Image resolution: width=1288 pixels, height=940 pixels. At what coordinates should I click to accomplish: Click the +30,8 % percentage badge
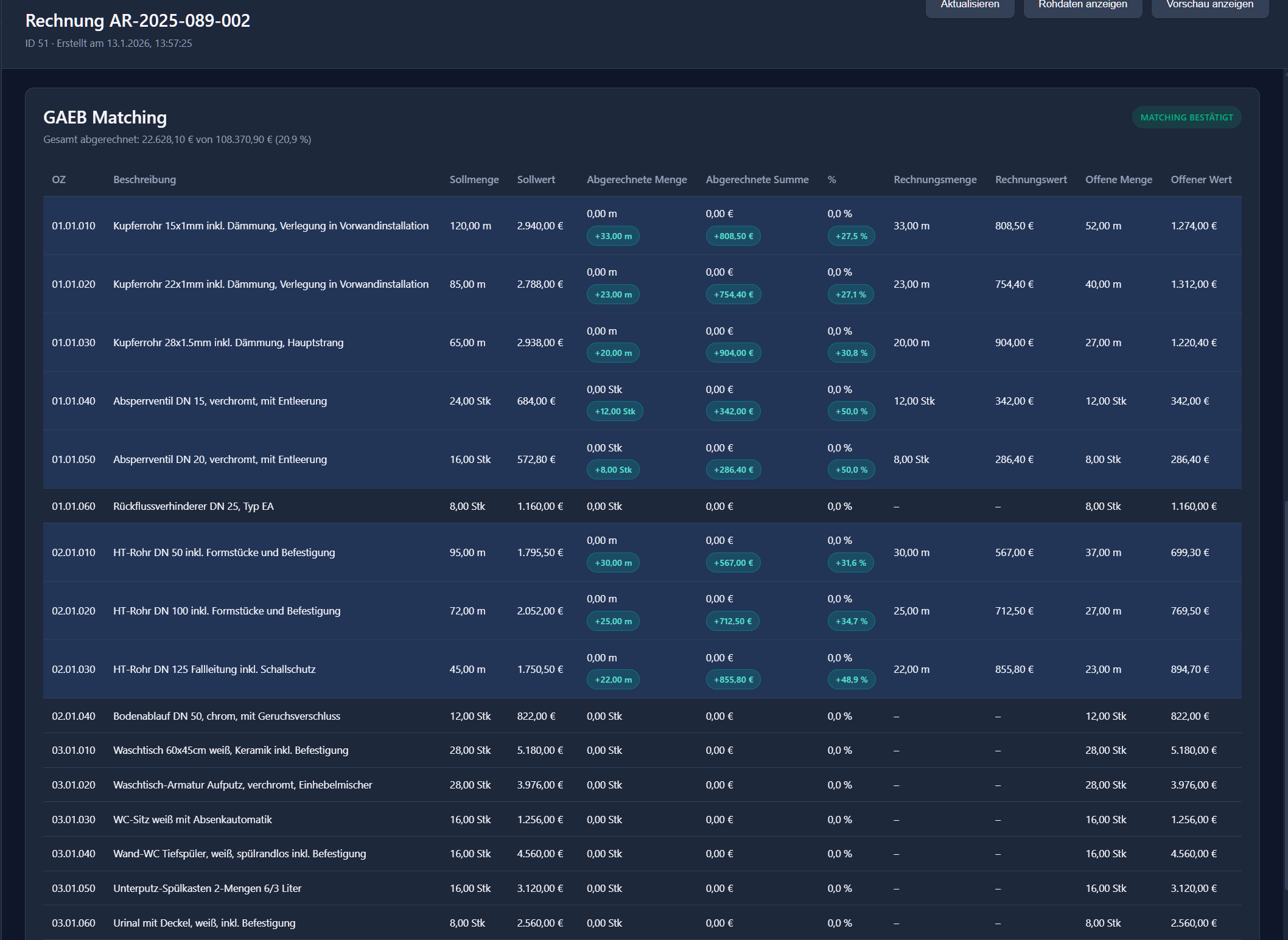coord(851,353)
